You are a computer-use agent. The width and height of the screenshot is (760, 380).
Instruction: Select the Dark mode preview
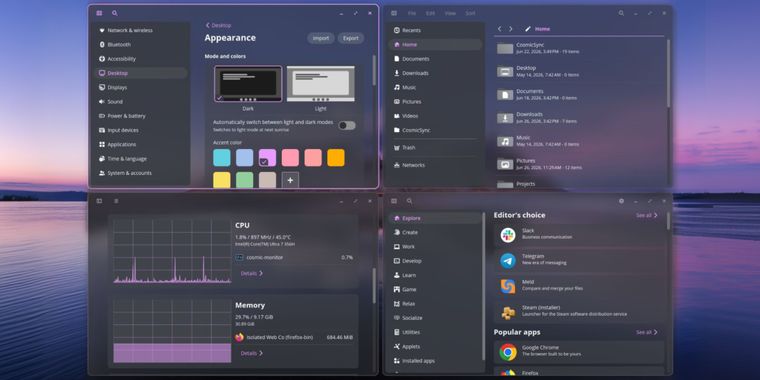click(x=248, y=84)
